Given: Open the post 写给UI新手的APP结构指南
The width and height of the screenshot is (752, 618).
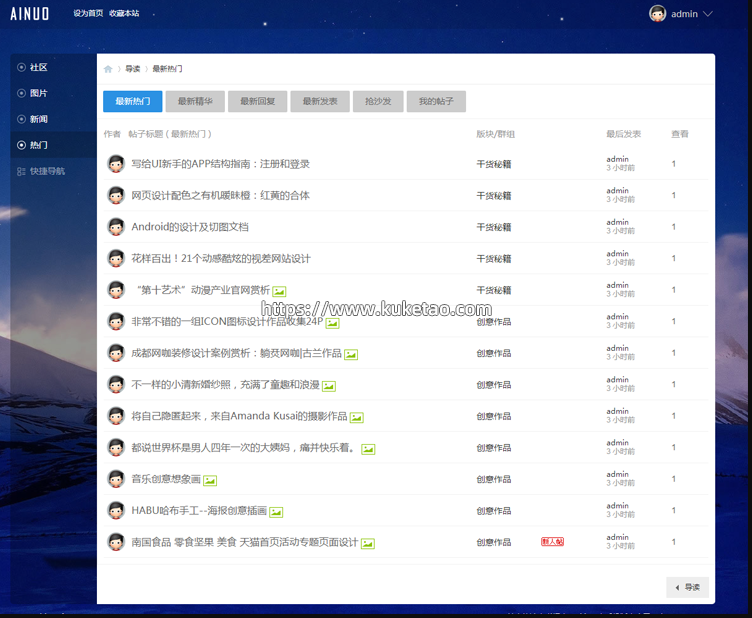Looking at the screenshot, I should click(221, 164).
